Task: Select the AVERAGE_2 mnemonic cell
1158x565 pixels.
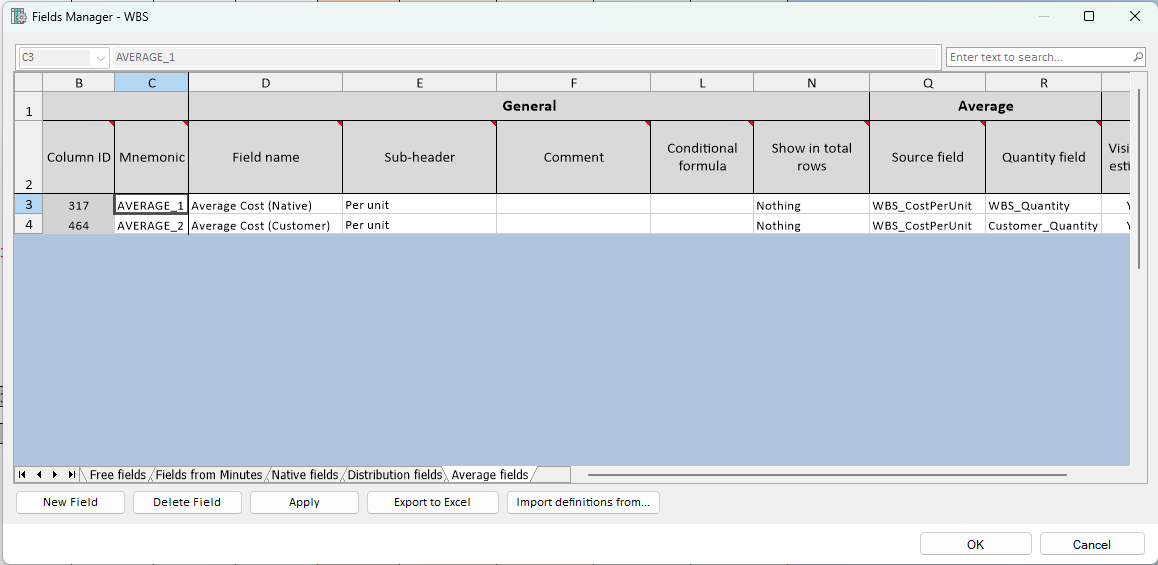Action: [x=151, y=225]
